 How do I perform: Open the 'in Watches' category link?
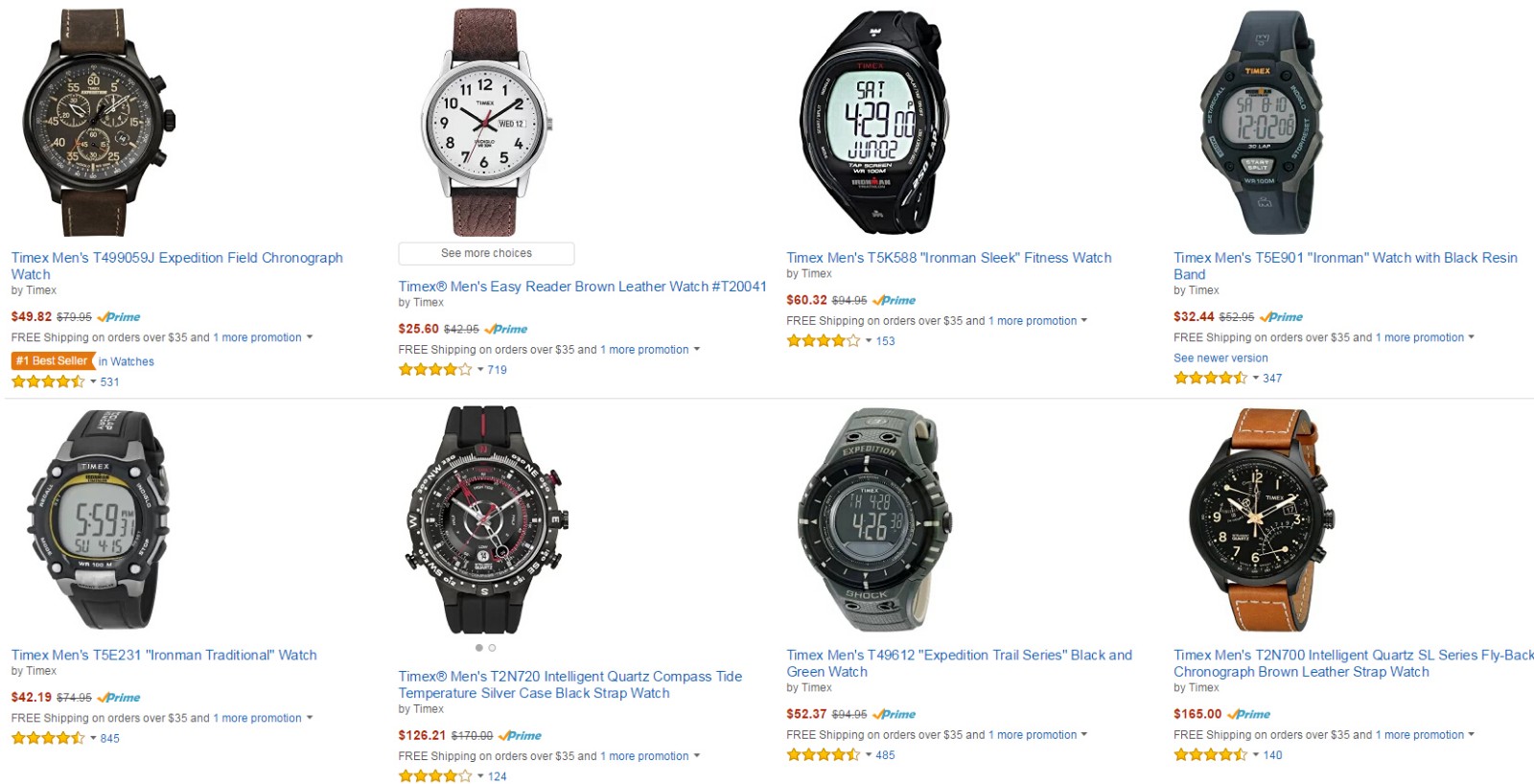click(127, 361)
